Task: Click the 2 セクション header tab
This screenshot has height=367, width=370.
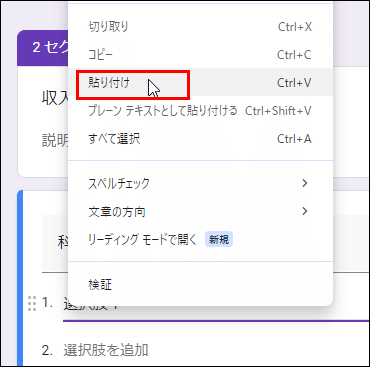Action: pyautogui.click(x=43, y=48)
